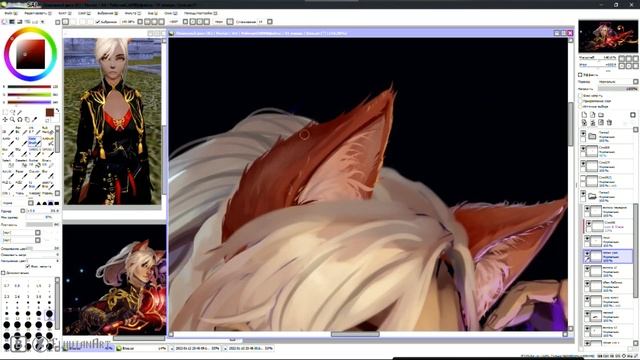Viewport: 640px width, 360px height.
Task: Collapse the open layer set folder icon
Action: (592, 196)
